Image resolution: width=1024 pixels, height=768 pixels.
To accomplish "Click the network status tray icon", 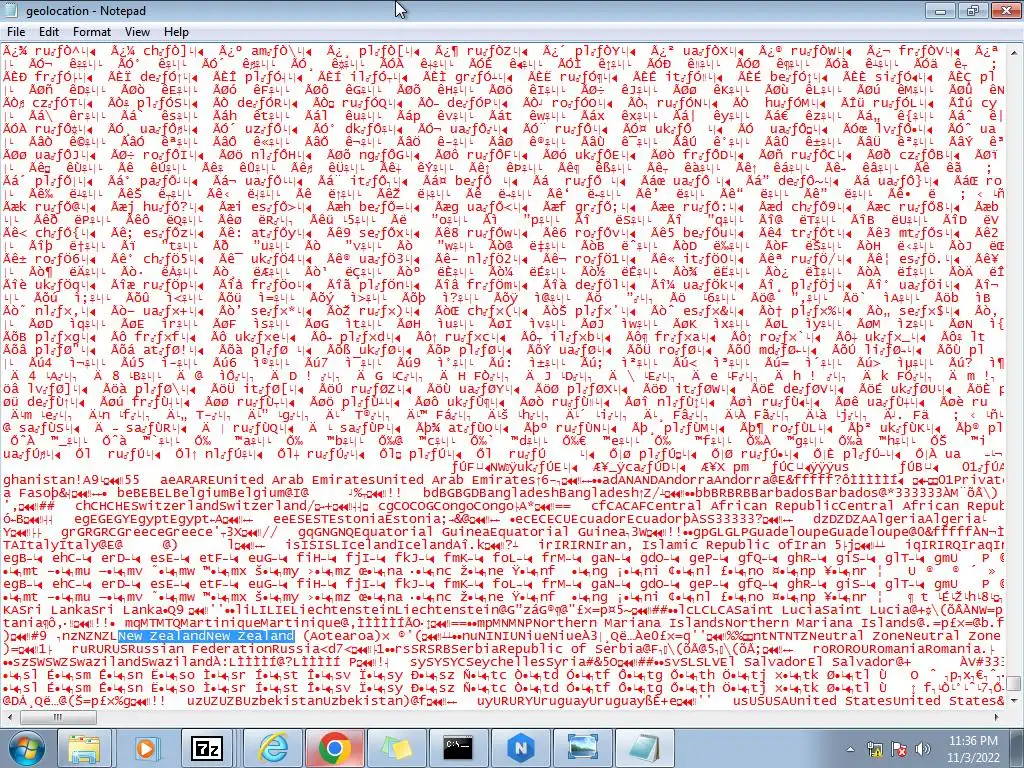I will pyautogui.click(x=874, y=749).
